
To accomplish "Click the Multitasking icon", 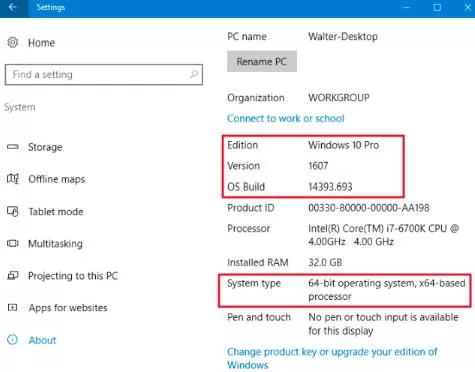I will point(13,243).
